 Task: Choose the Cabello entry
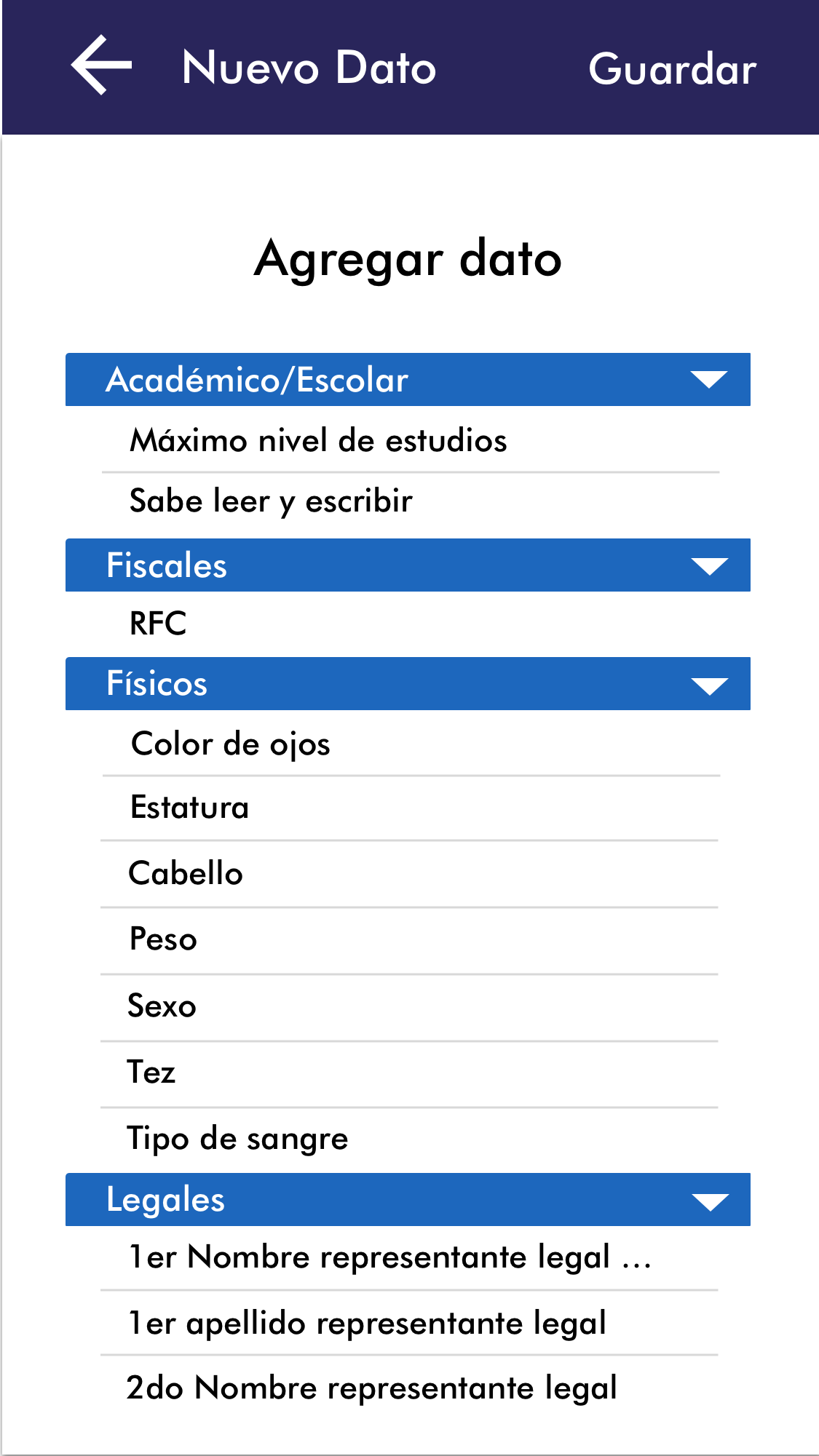tap(186, 874)
